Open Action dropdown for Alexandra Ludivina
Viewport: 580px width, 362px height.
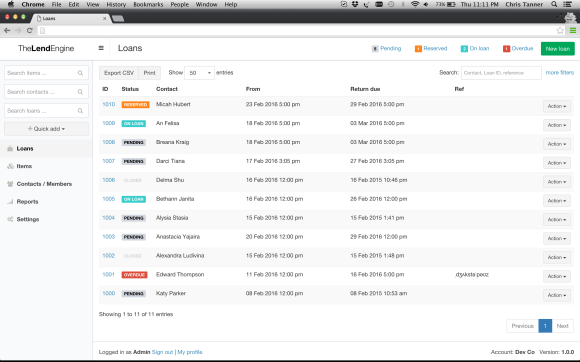pos(557,257)
